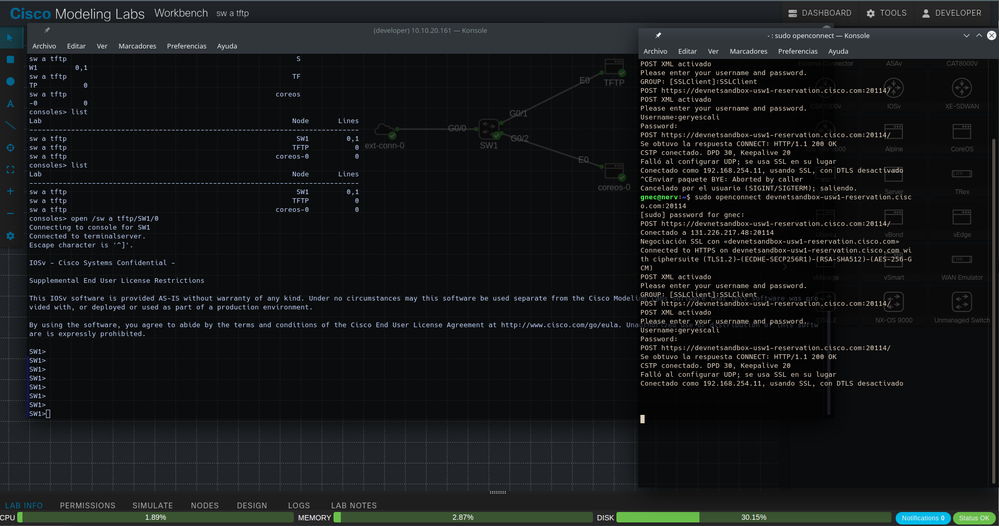Open Ayuda menu in developer Konsole

227,46
